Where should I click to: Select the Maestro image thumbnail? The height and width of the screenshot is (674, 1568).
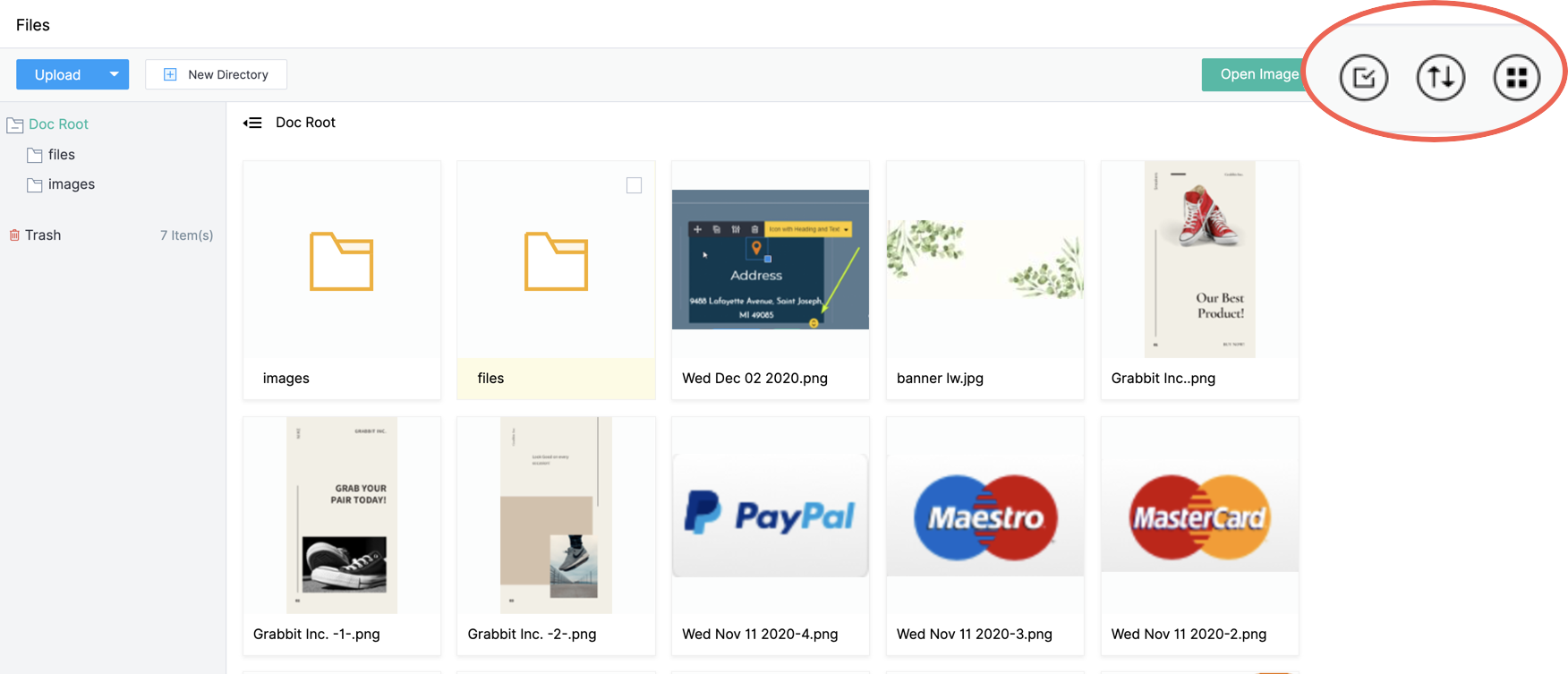pos(985,516)
